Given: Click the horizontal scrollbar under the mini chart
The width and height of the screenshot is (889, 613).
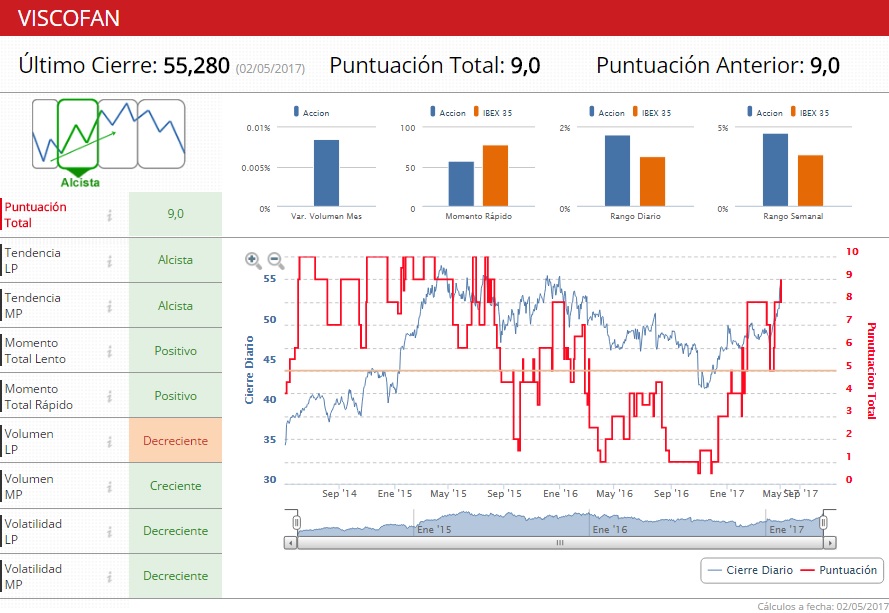Looking at the screenshot, I should pyautogui.click(x=559, y=544).
